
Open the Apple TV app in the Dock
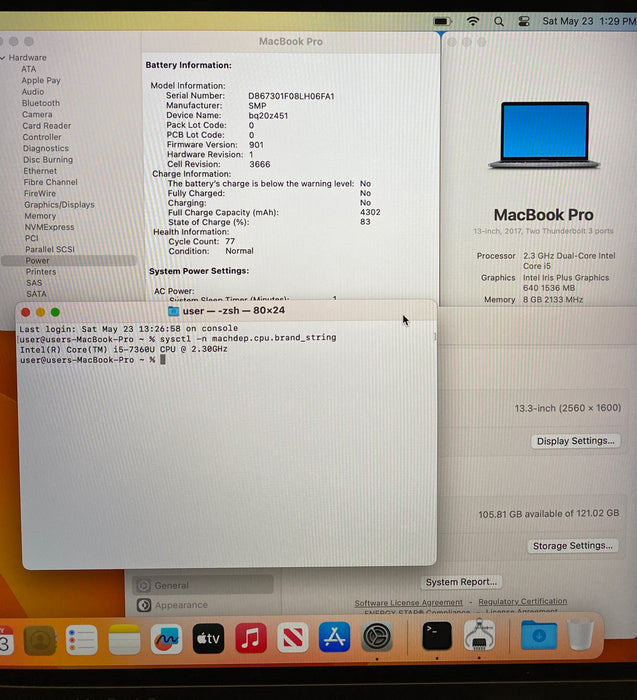208,638
